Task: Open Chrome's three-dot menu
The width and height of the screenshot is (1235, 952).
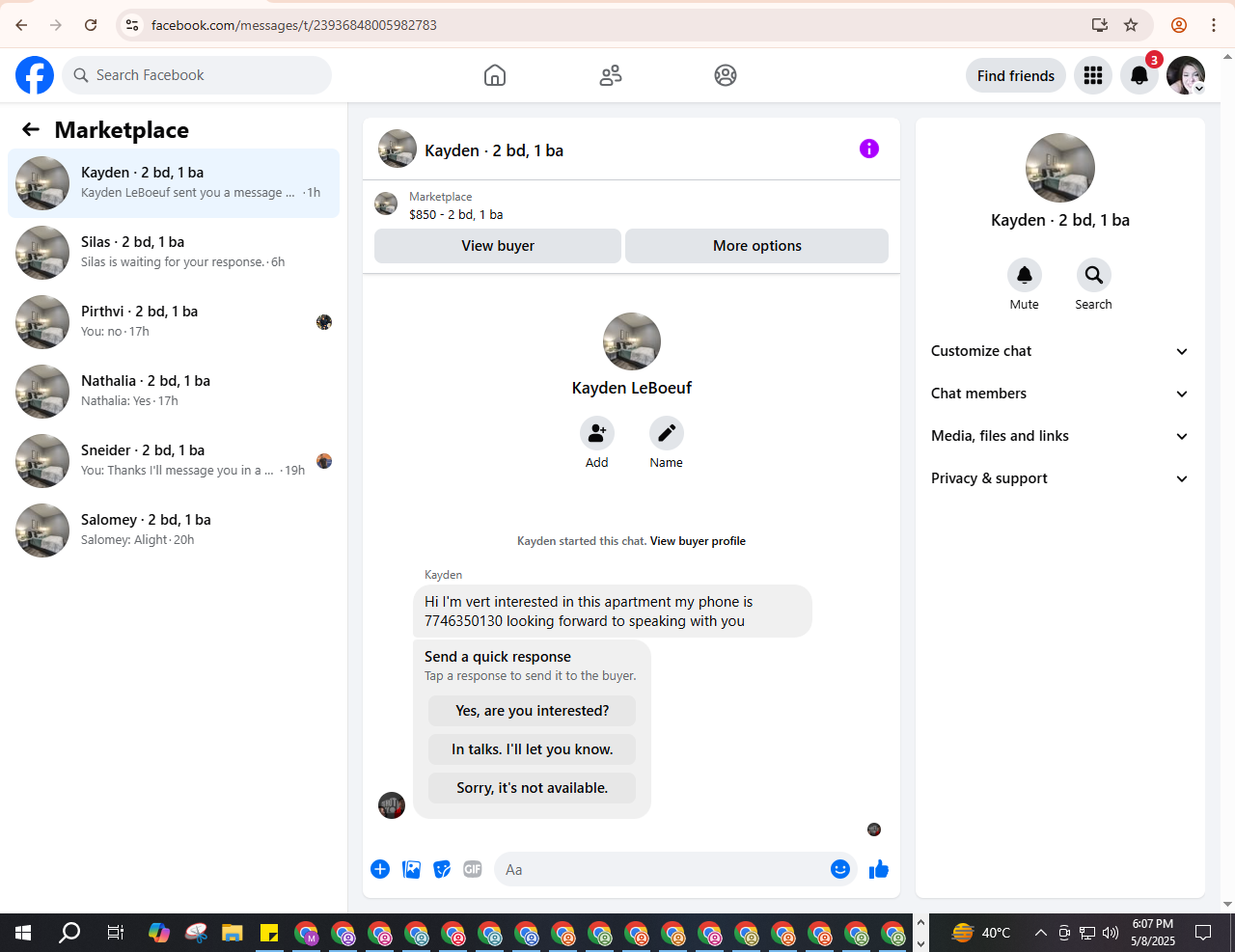Action: (x=1214, y=25)
